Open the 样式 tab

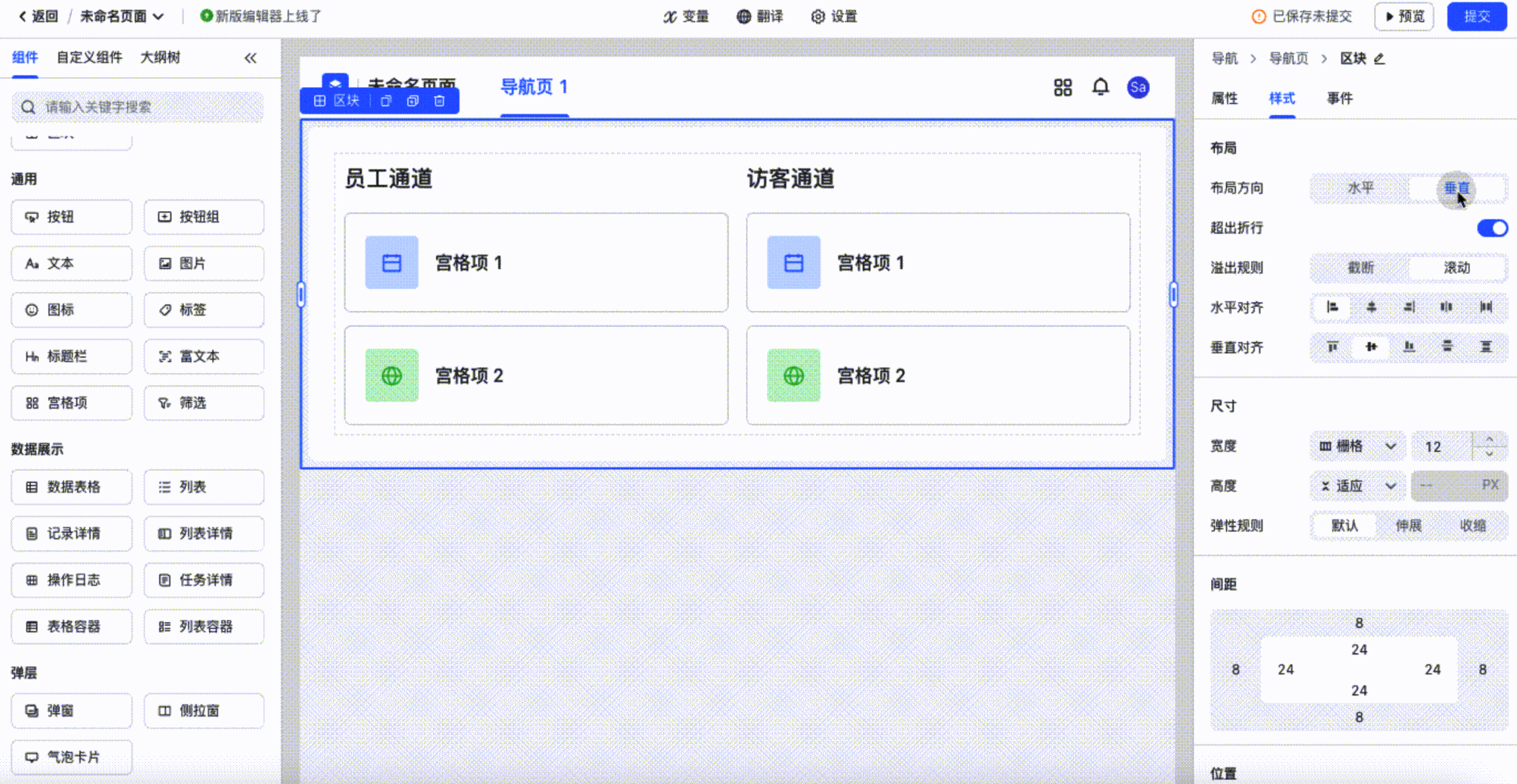tap(1282, 98)
